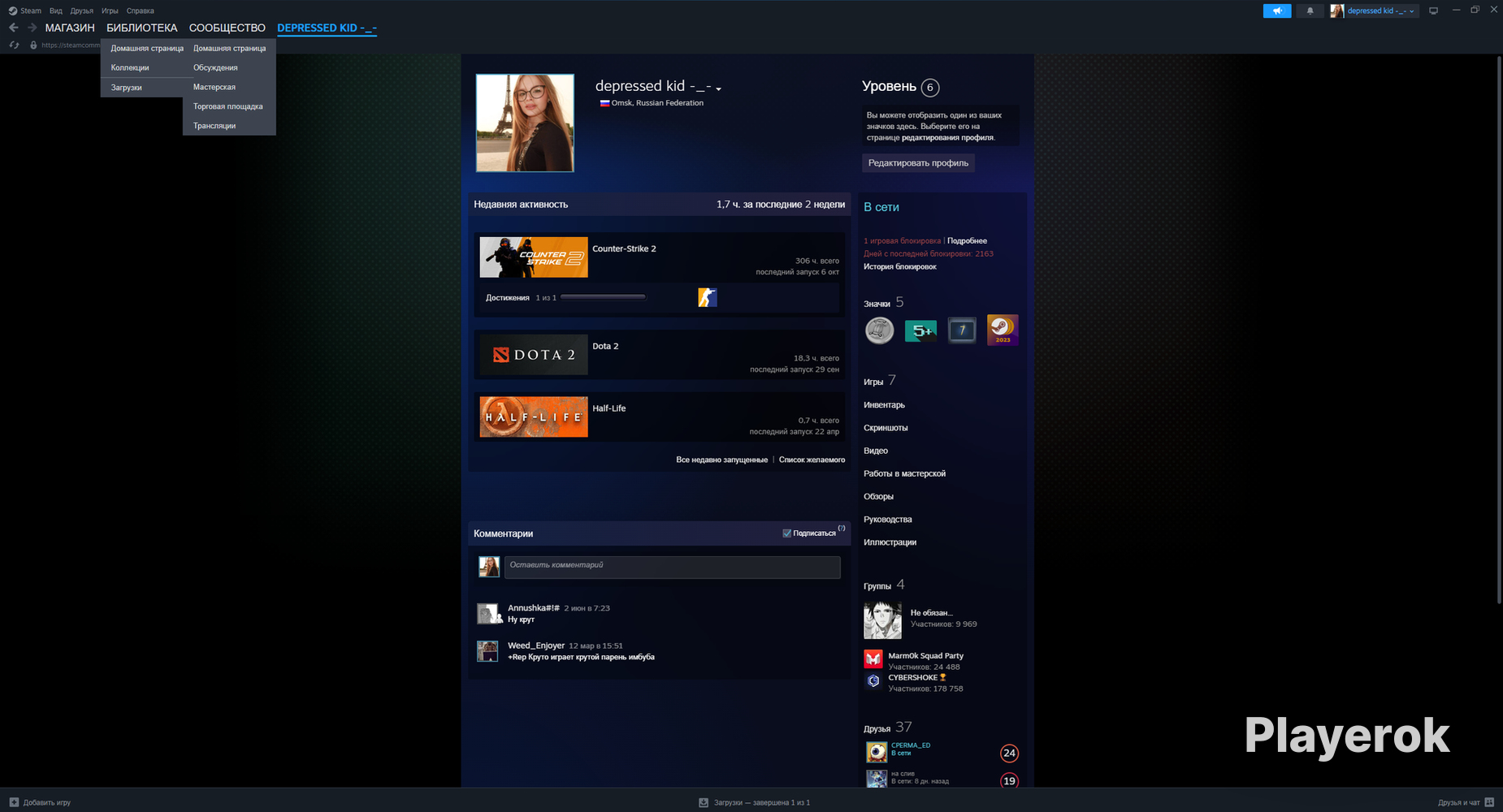Open the Друзья и чат icon
Viewport: 1503px width, 812px height.
(1489, 802)
